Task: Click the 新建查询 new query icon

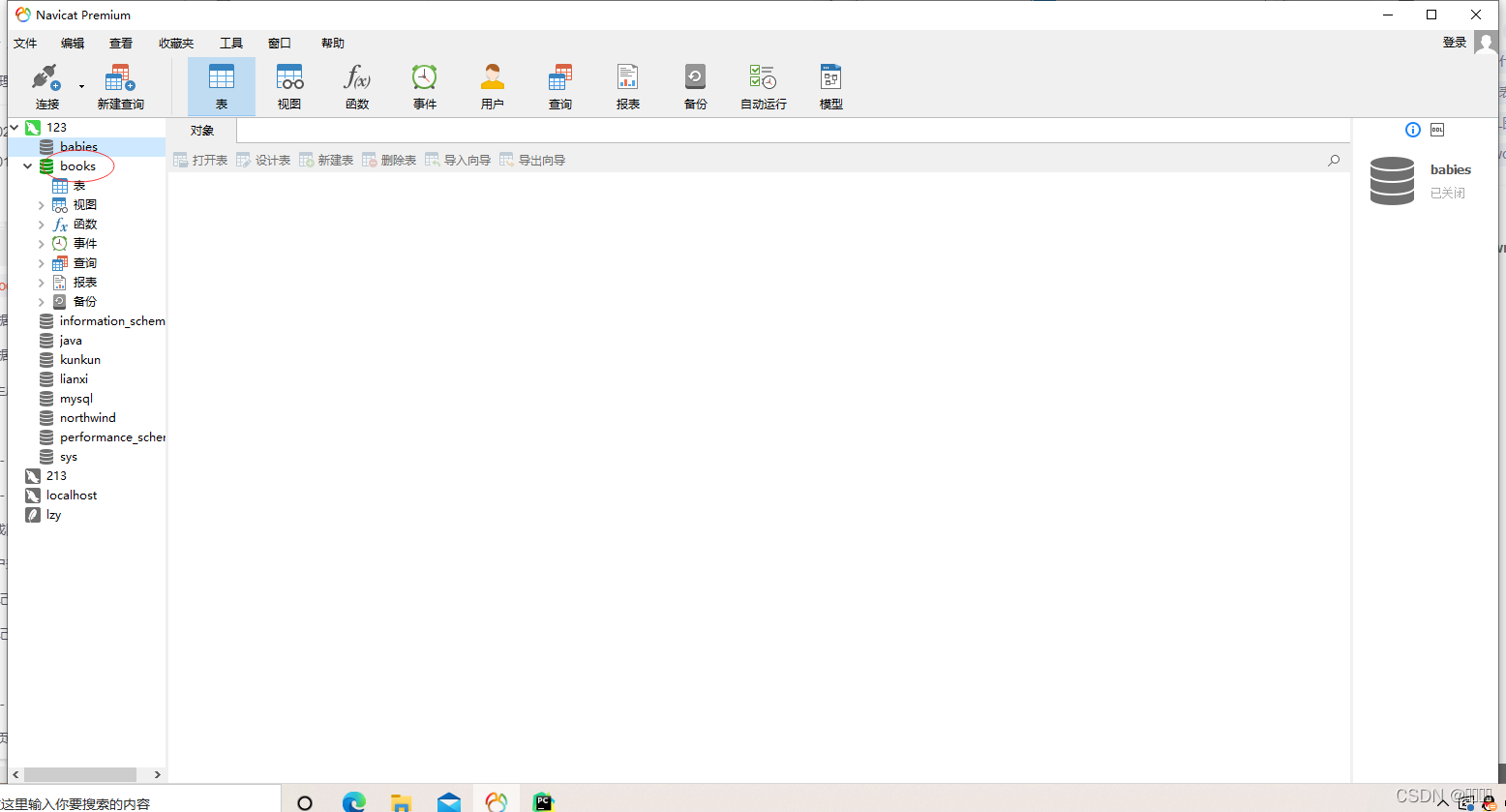Action: point(120,87)
